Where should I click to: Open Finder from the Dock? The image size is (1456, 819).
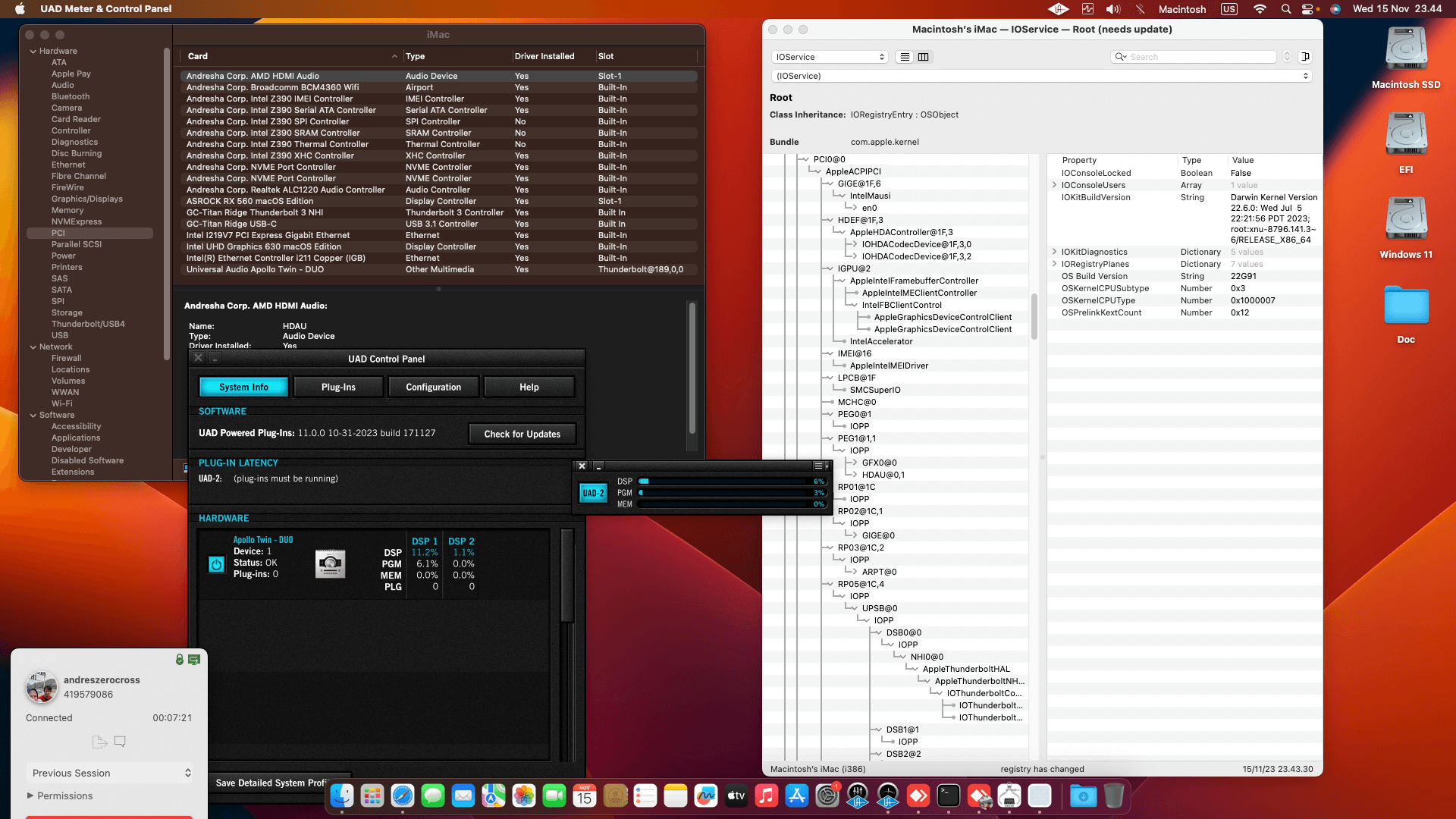342,795
